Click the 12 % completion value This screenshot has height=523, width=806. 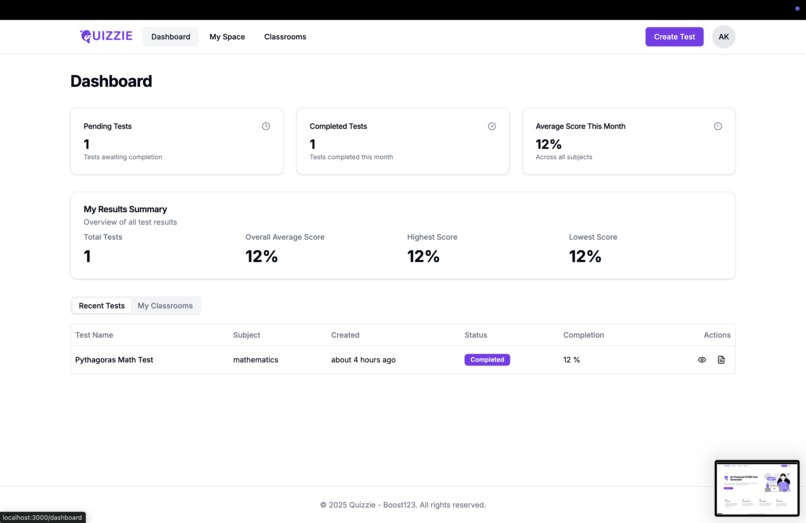(x=571, y=359)
